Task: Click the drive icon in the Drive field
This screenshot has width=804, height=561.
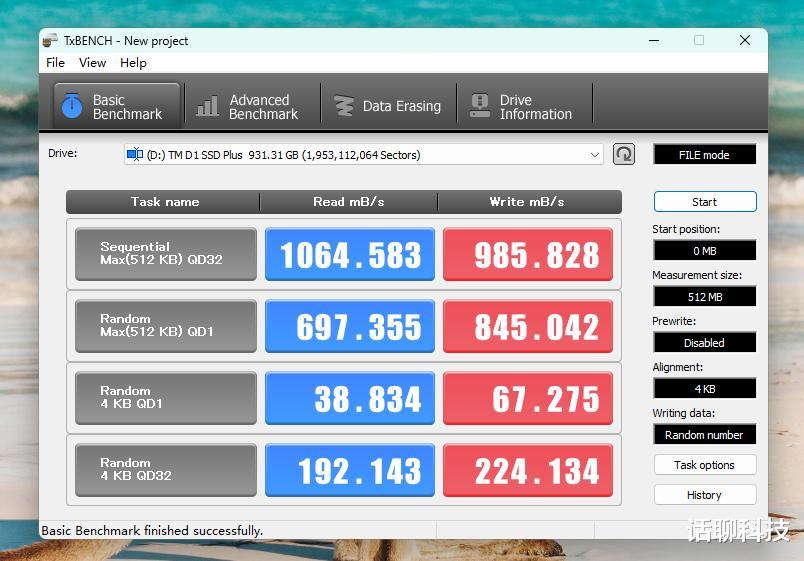Action: [x=135, y=154]
